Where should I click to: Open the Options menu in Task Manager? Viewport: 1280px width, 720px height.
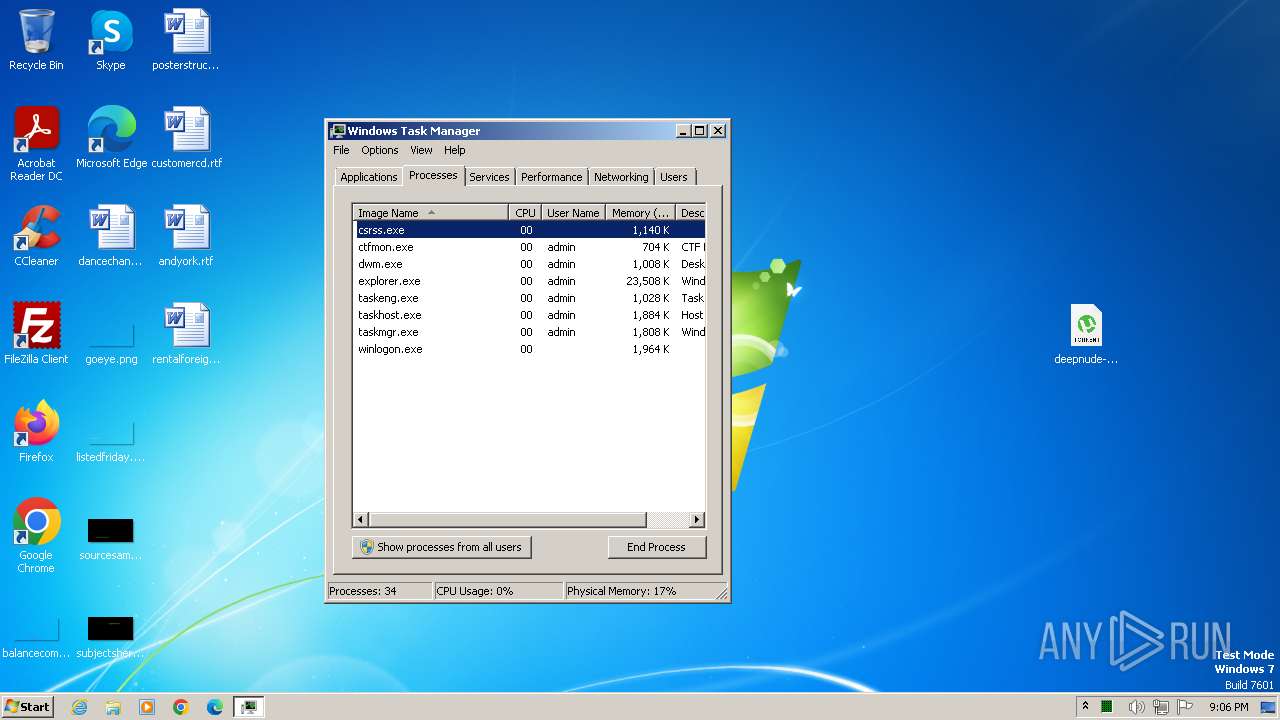point(380,150)
